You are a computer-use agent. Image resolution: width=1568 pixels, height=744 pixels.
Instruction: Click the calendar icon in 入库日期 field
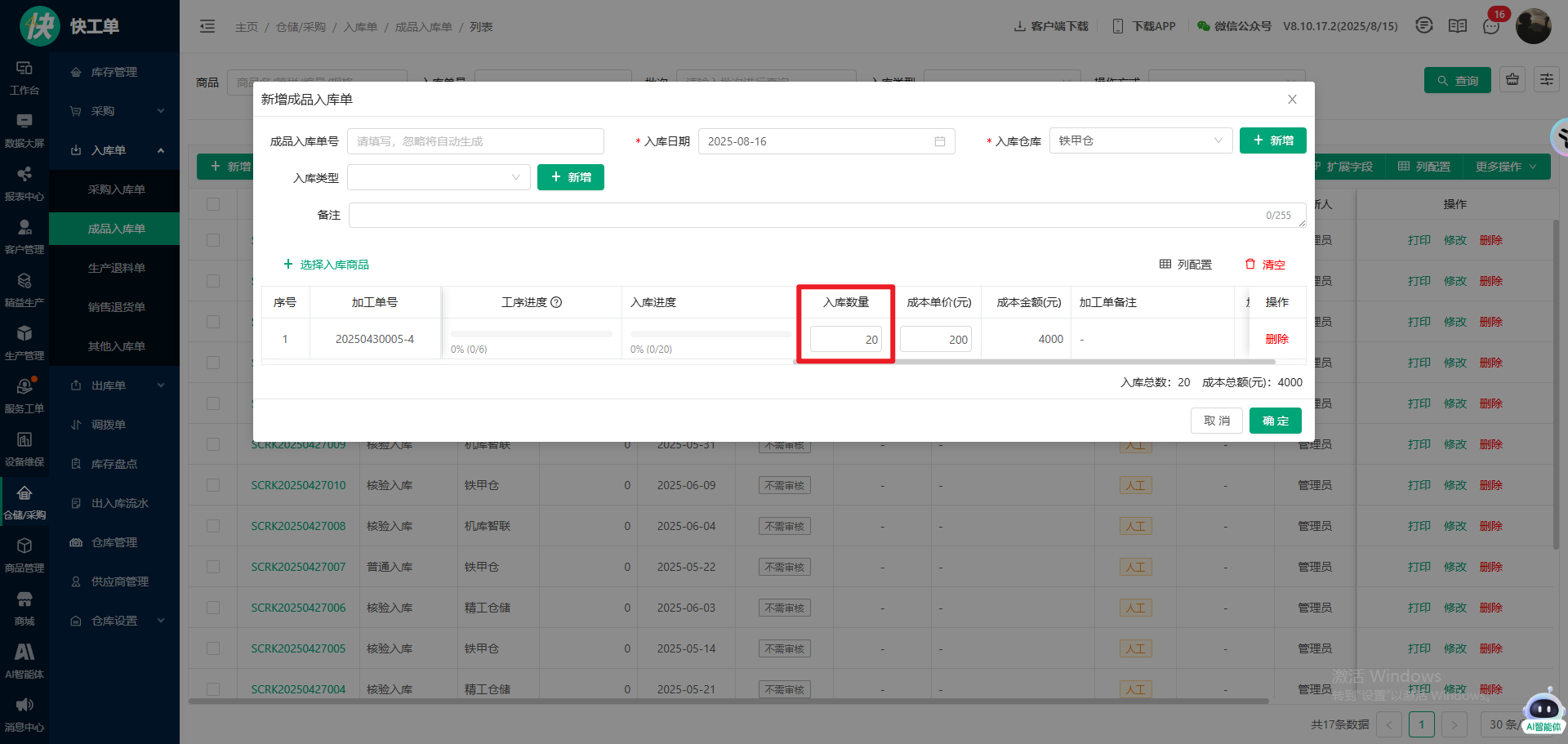940,141
